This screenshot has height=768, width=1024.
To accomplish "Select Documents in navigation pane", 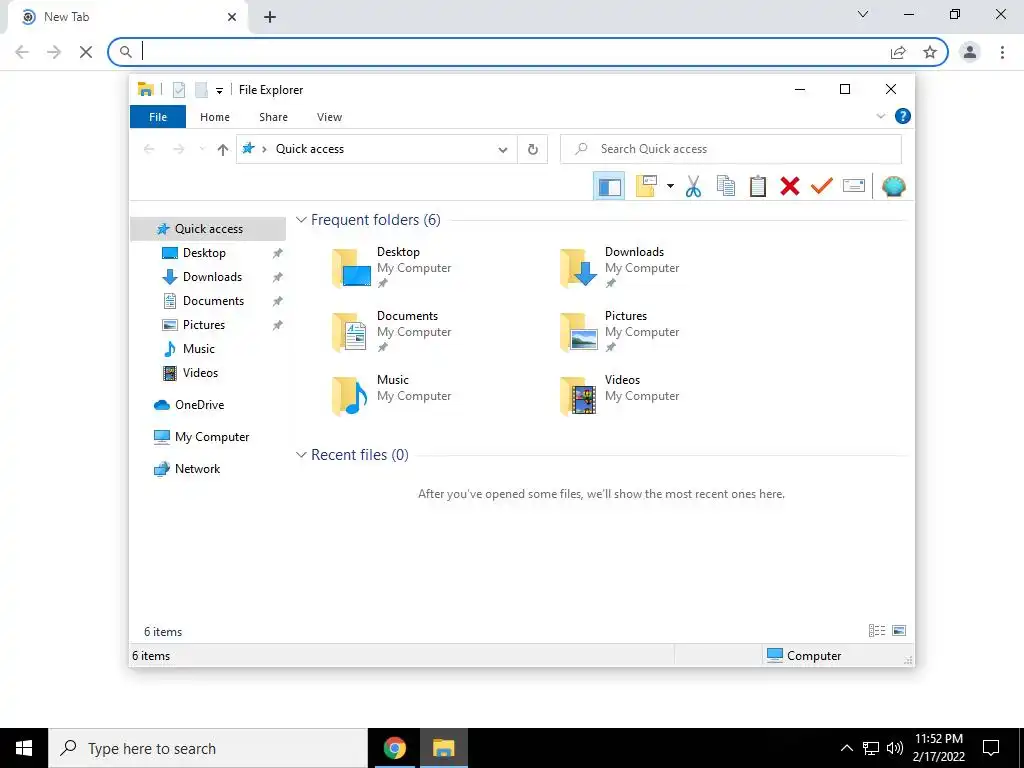I will (213, 301).
